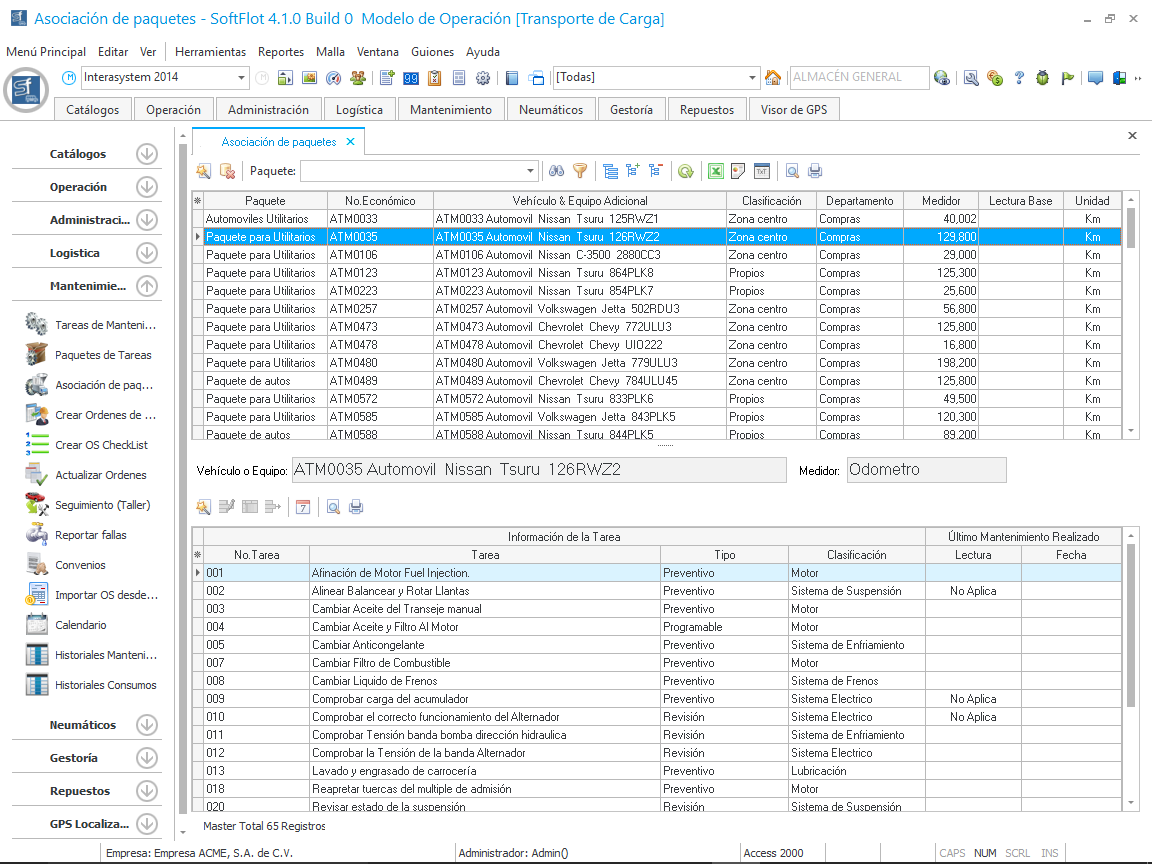The image size is (1152, 864).
Task: Collapse the Mantenimiento sidebar section
Action: tap(147, 286)
